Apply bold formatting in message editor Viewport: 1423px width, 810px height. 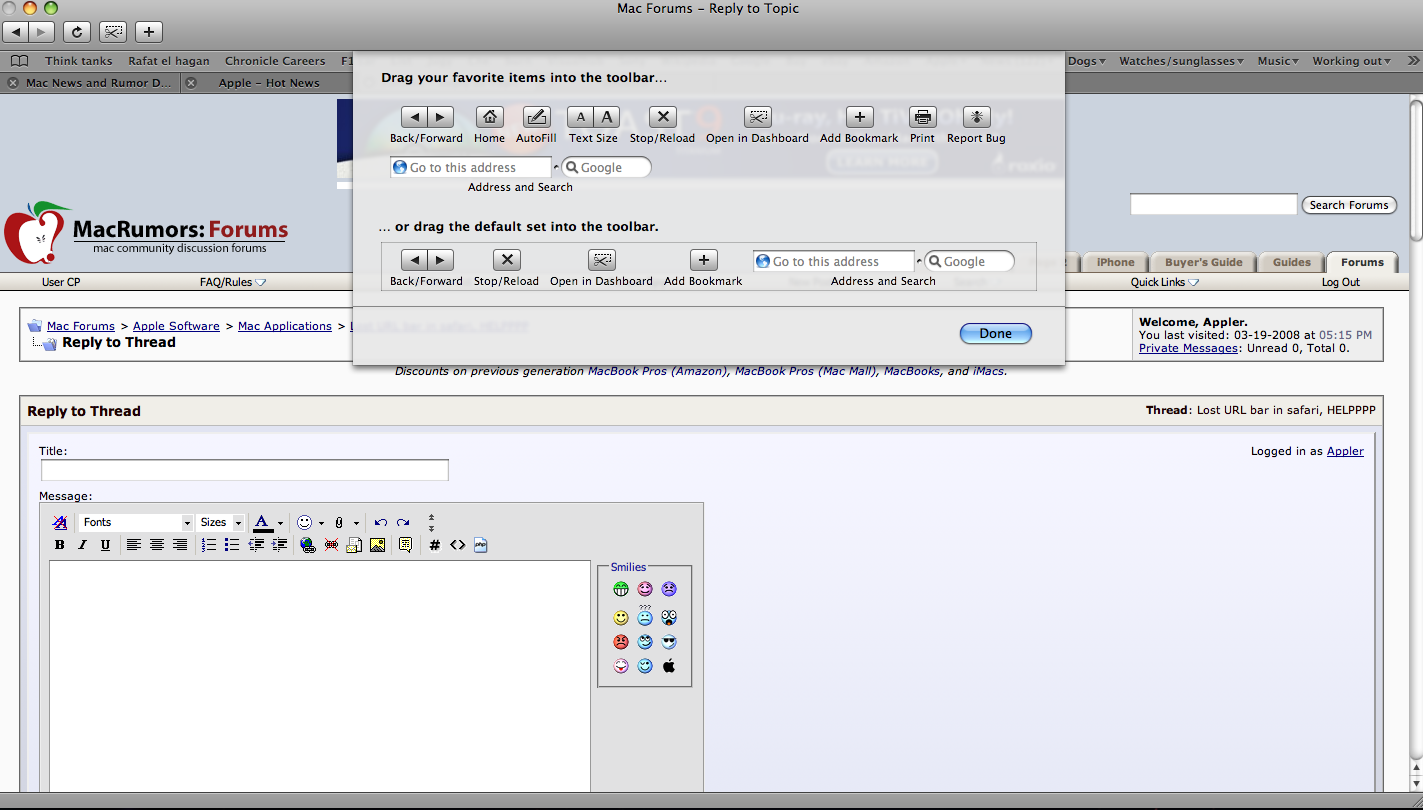click(59, 545)
